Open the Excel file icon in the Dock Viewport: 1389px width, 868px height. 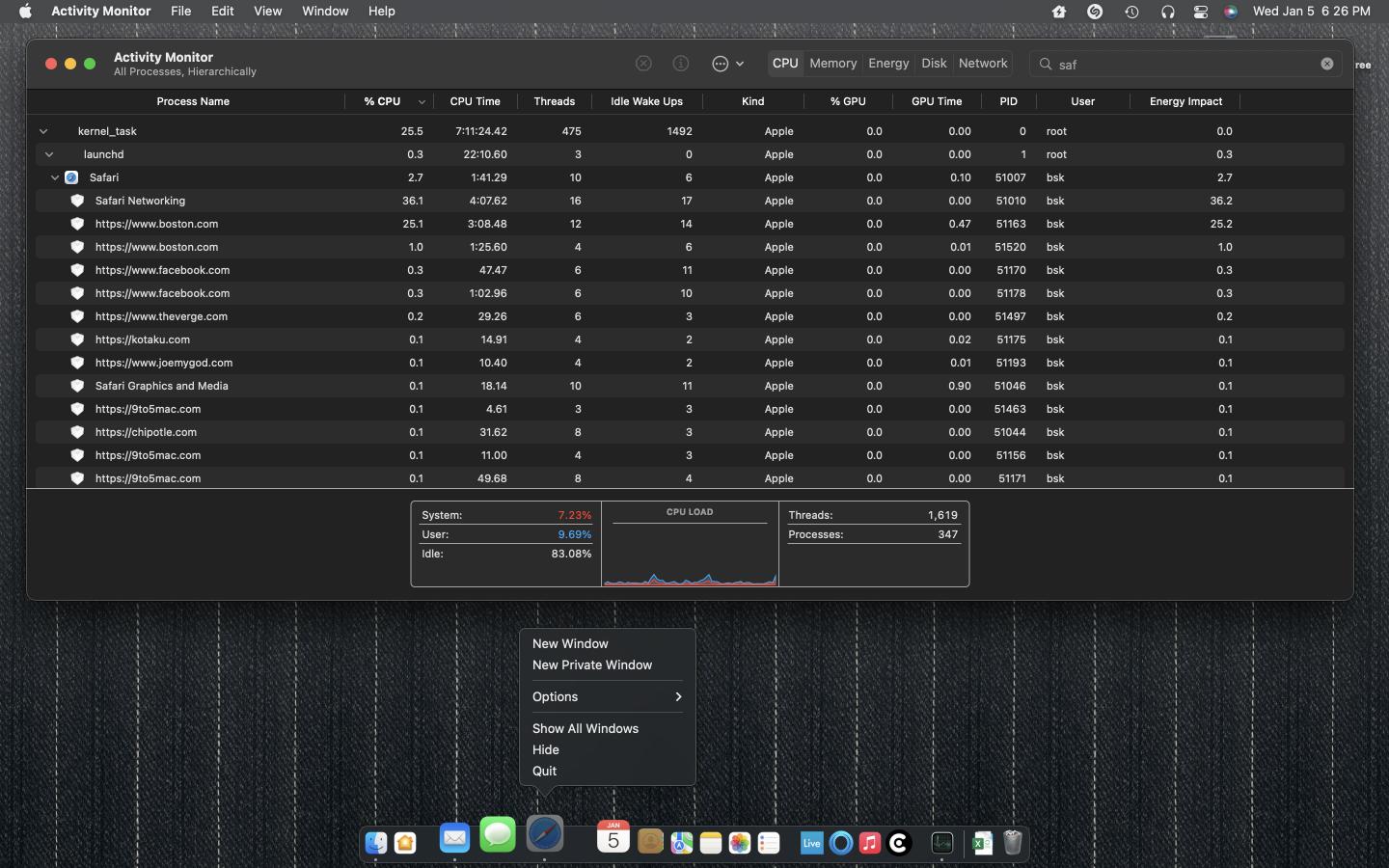click(x=982, y=843)
